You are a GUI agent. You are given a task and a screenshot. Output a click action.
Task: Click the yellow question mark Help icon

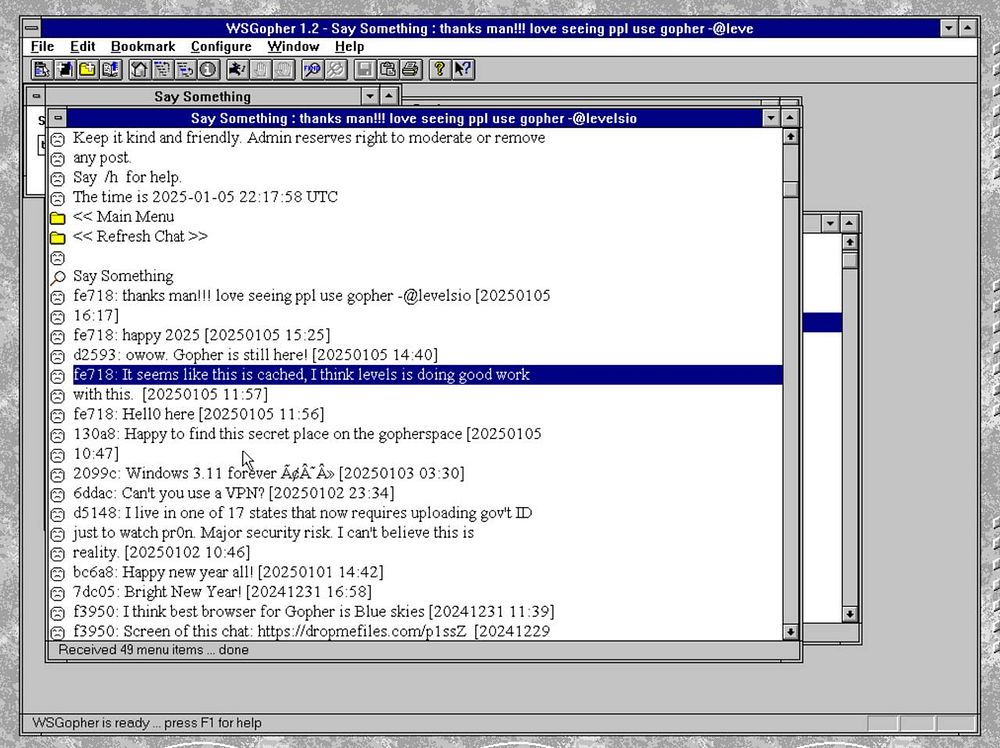[x=439, y=70]
